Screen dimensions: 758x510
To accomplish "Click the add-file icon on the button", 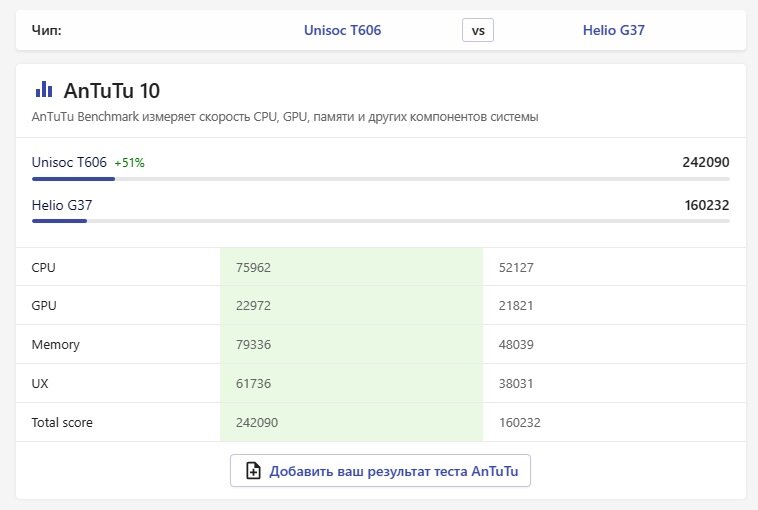I will [x=253, y=471].
